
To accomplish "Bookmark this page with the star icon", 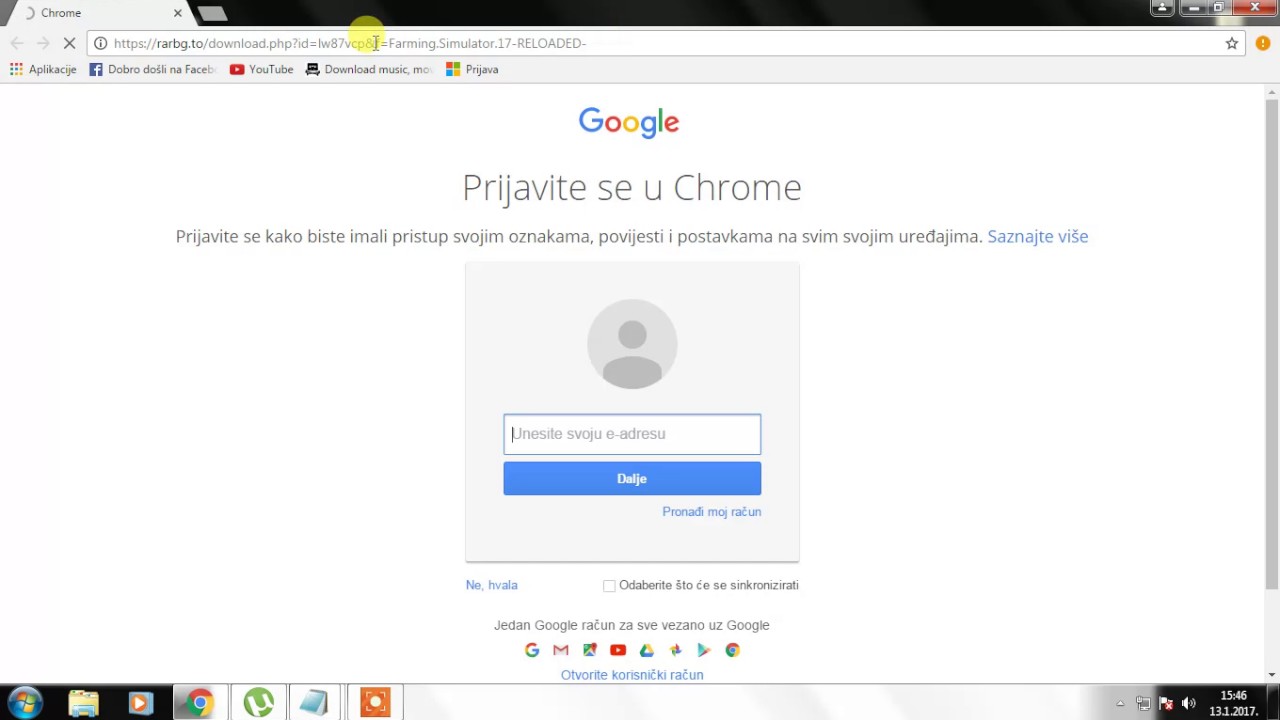I will click(1232, 43).
